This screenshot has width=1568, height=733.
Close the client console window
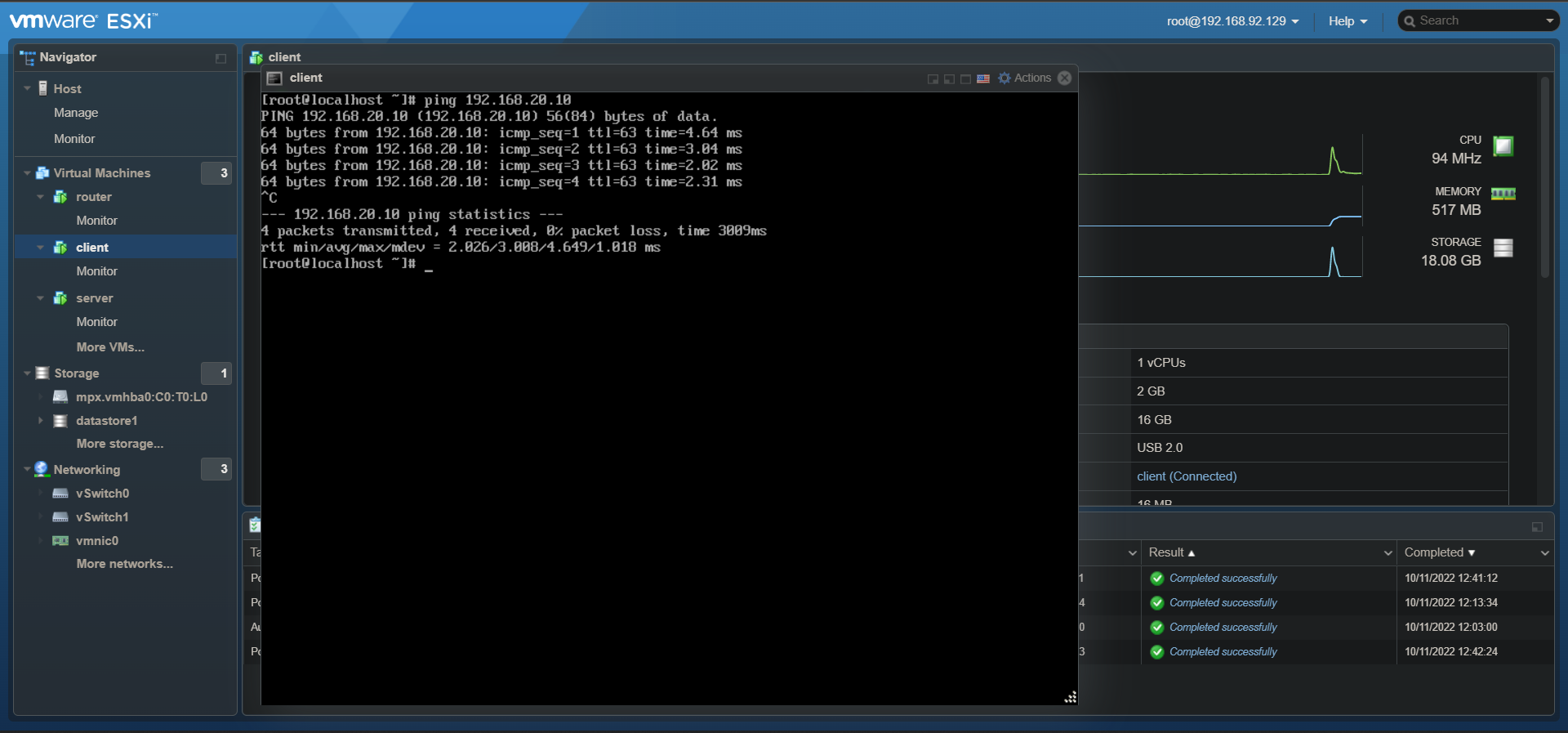click(x=1065, y=78)
